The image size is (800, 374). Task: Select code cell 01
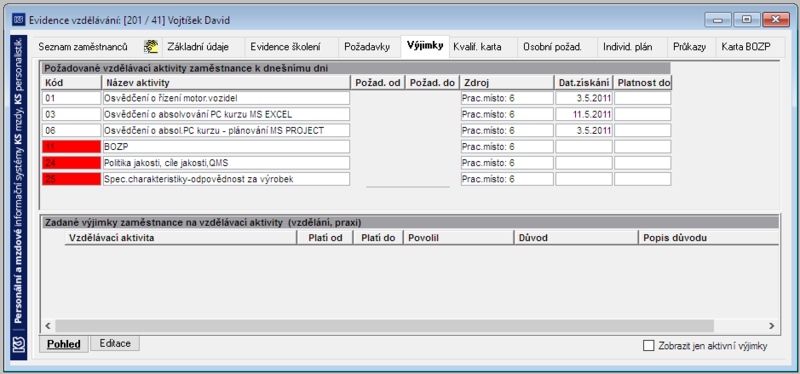(x=72, y=98)
